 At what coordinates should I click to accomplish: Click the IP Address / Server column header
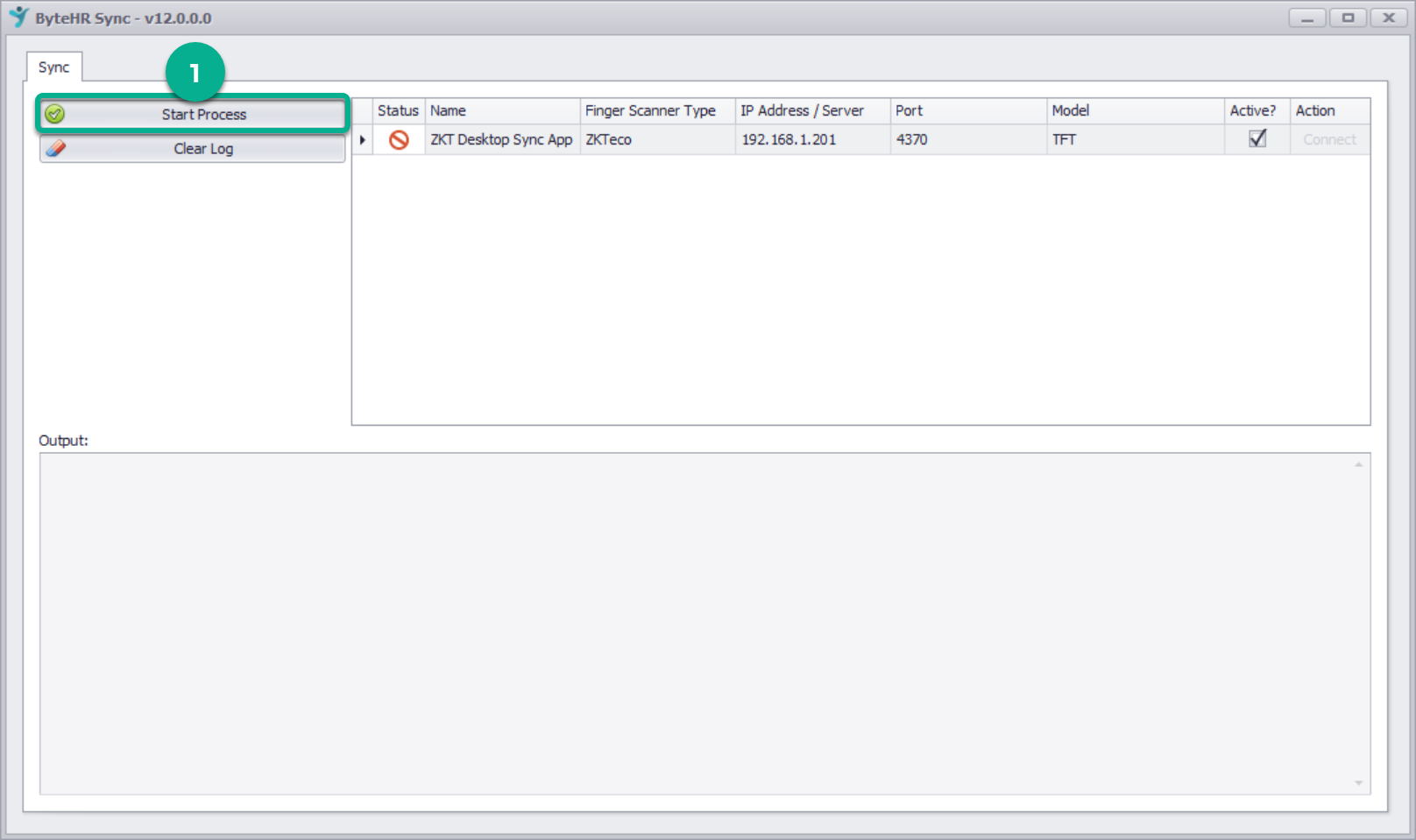pos(812,110)
